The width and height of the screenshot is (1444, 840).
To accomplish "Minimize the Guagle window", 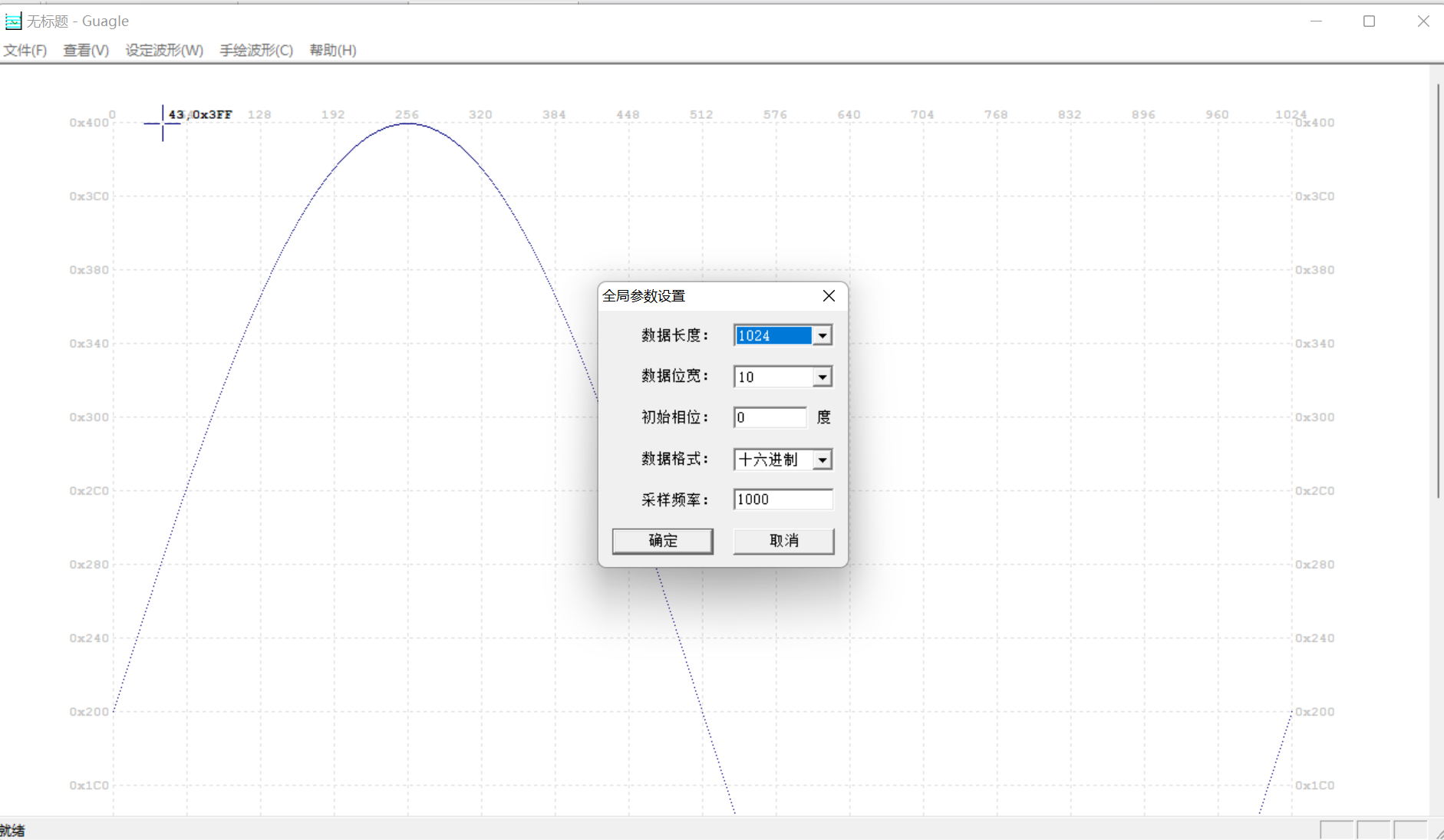I will [x=1316, y=21].
